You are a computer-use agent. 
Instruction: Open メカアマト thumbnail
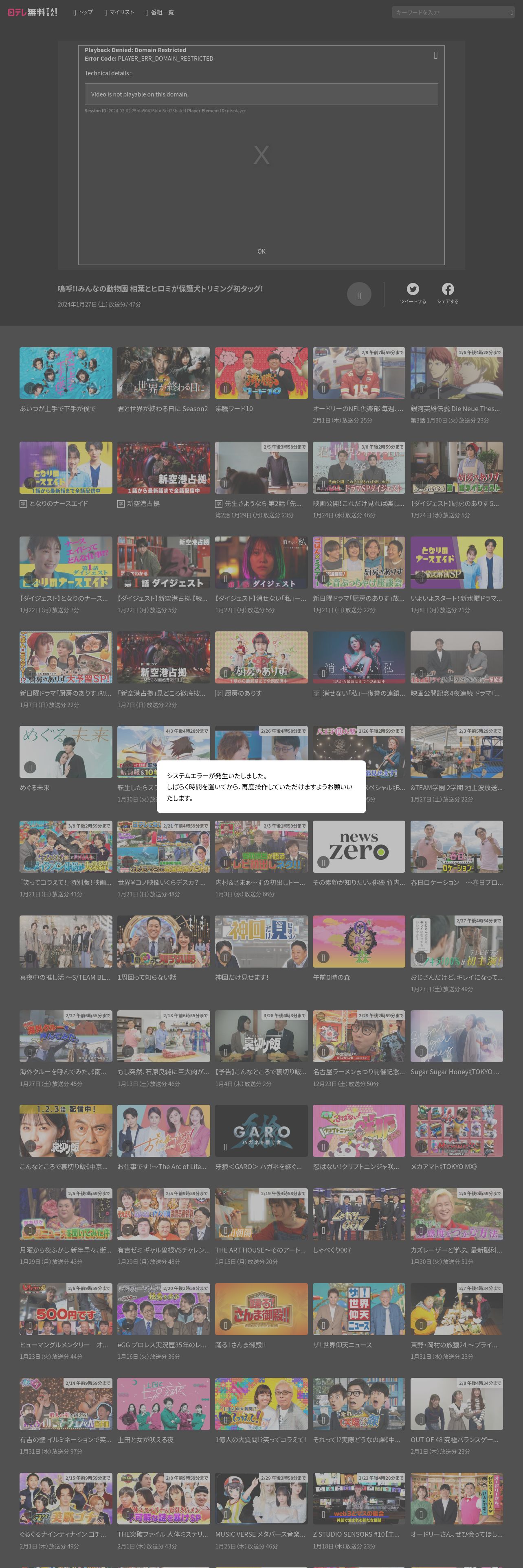click(x=457, y=1131)
